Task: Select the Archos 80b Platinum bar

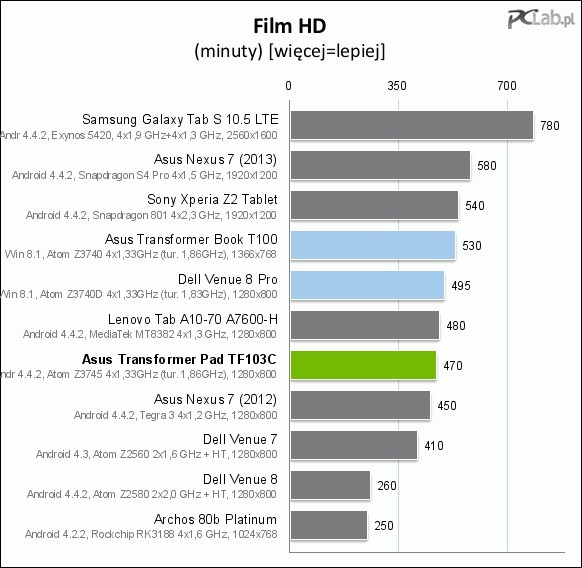Action: (329, 525)
